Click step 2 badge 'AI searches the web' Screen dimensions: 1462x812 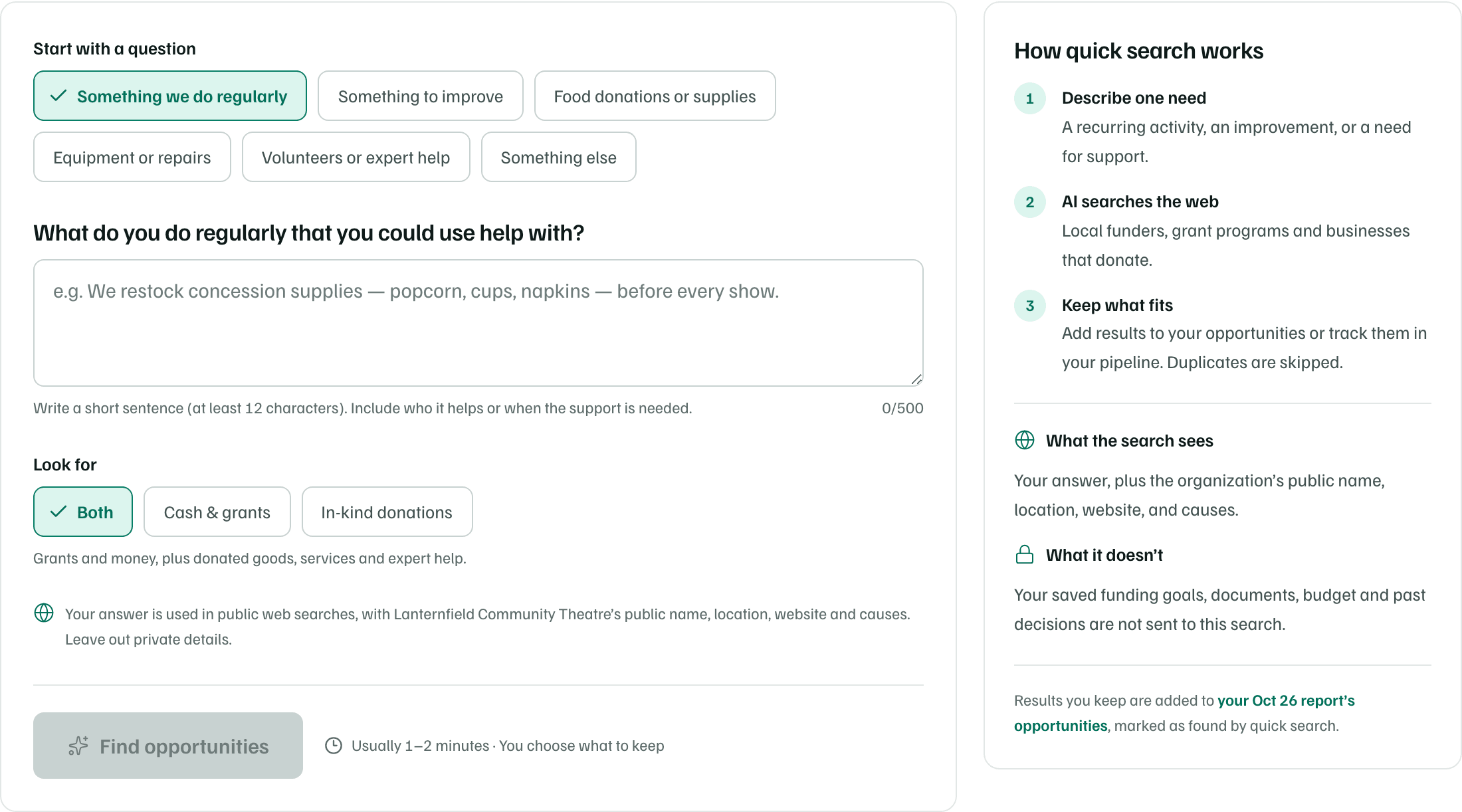(1030, 202)
